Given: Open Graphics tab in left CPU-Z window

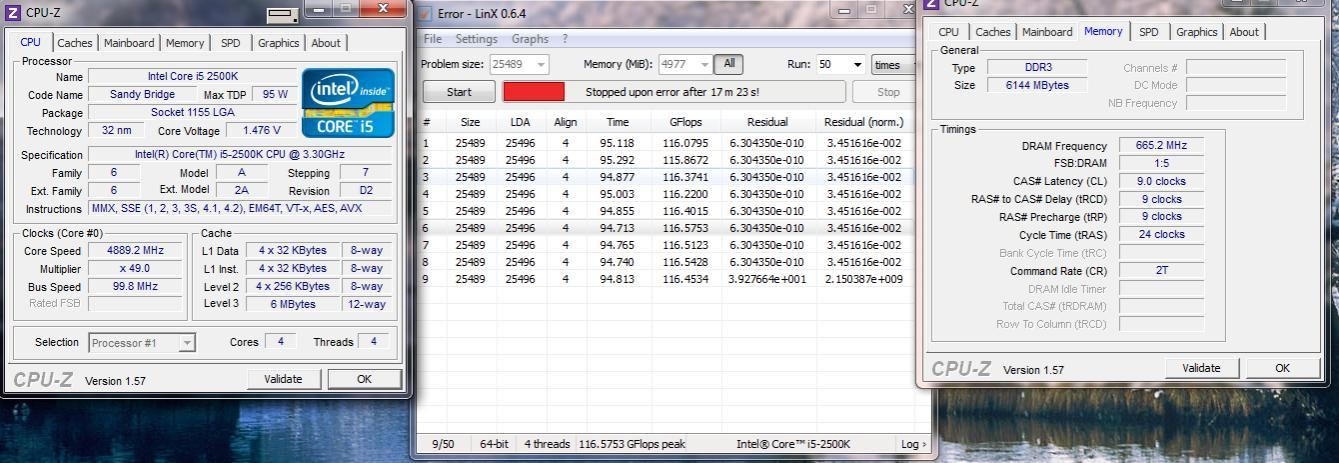Looking at the screenshot, I should coord(278,43).
